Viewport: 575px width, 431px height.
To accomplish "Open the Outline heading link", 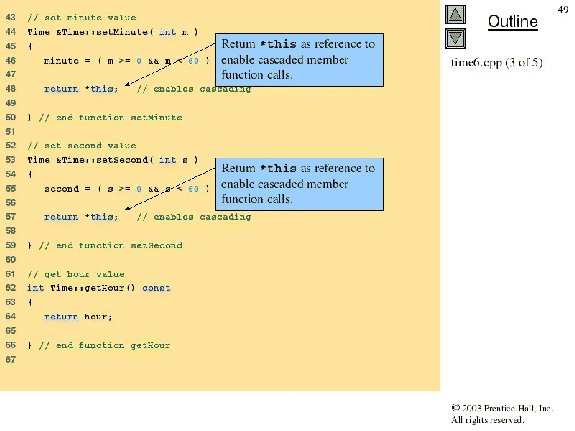I will [513, 22].
